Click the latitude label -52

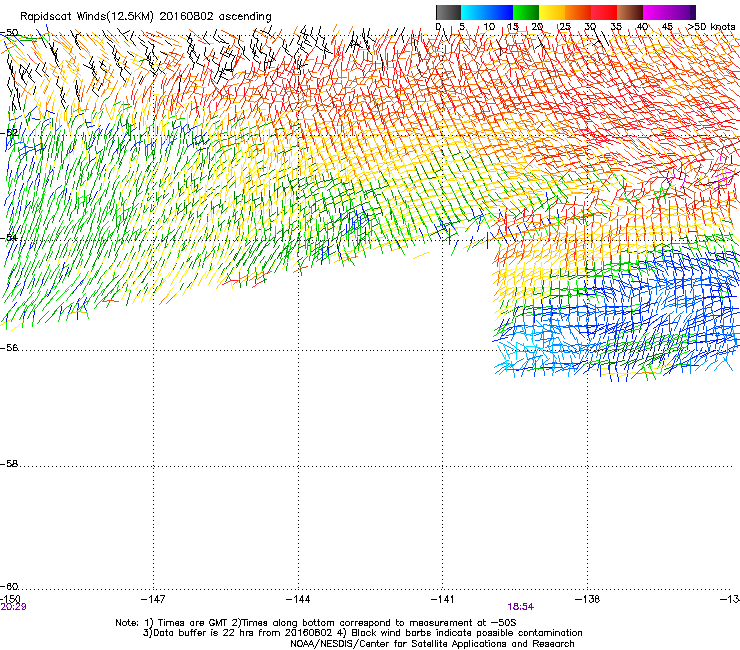pos(9,132)
